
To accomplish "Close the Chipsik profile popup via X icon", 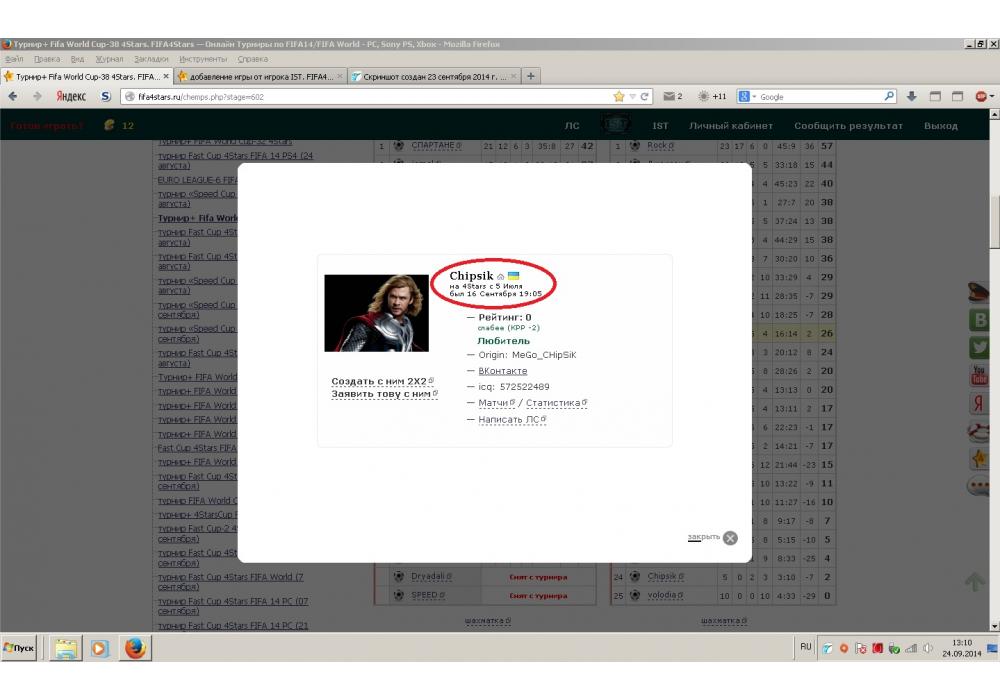I will (730, 538).
